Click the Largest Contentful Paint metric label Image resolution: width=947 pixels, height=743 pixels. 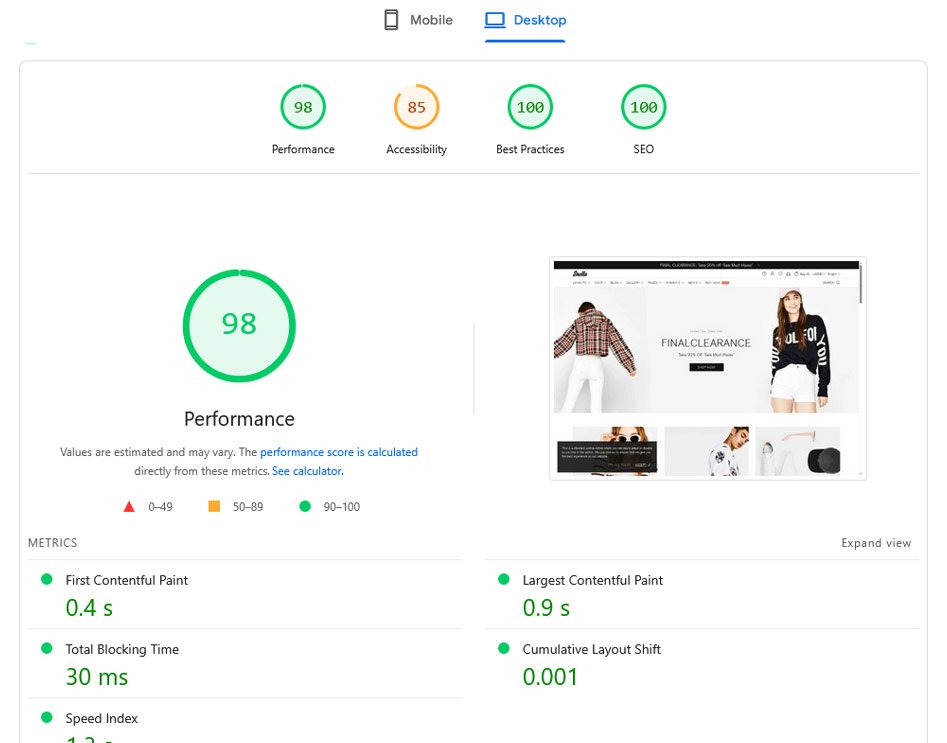coord(592,581)
